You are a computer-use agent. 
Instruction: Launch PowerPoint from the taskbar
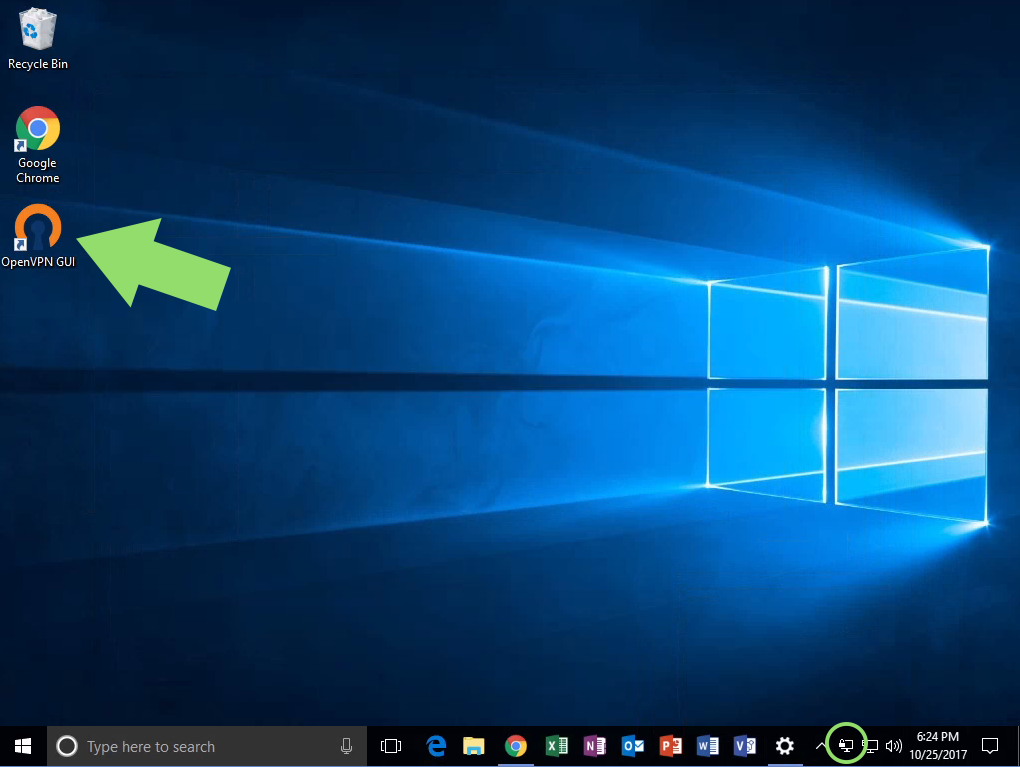pyautogui.click(x=671, y=746)
